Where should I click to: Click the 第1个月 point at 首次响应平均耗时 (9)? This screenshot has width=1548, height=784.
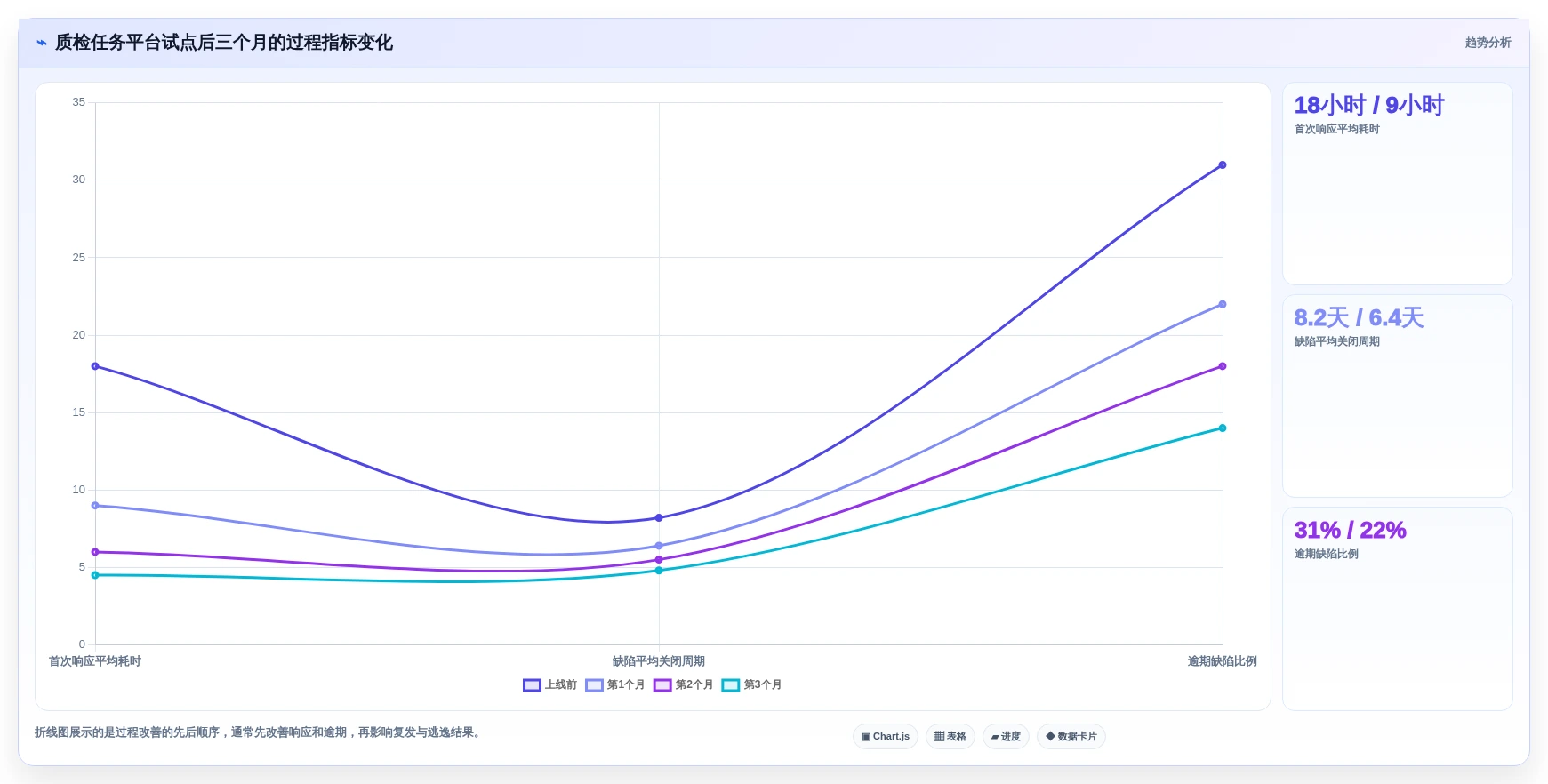pyautogui.click(x=95, y=506)
